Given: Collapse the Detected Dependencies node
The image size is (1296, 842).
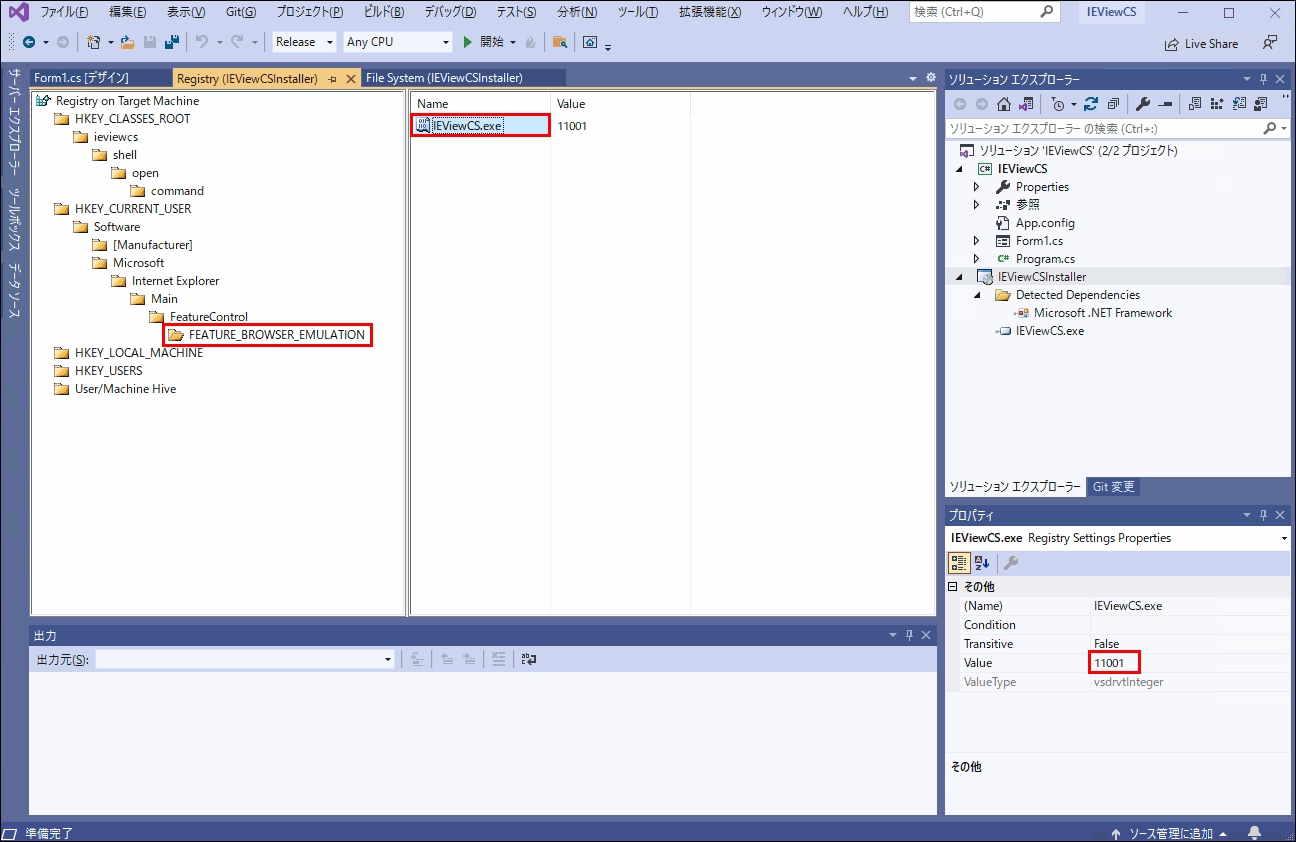Looking at the screenshot, I should [977, 295].
